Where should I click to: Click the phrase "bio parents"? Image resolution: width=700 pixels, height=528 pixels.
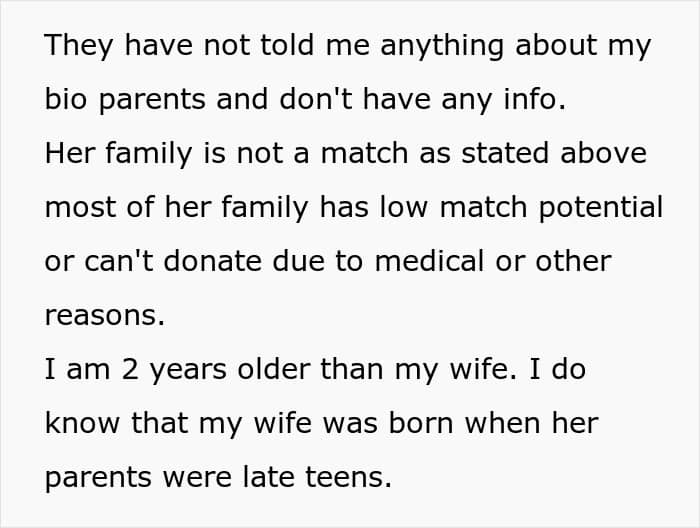point(125,99)
